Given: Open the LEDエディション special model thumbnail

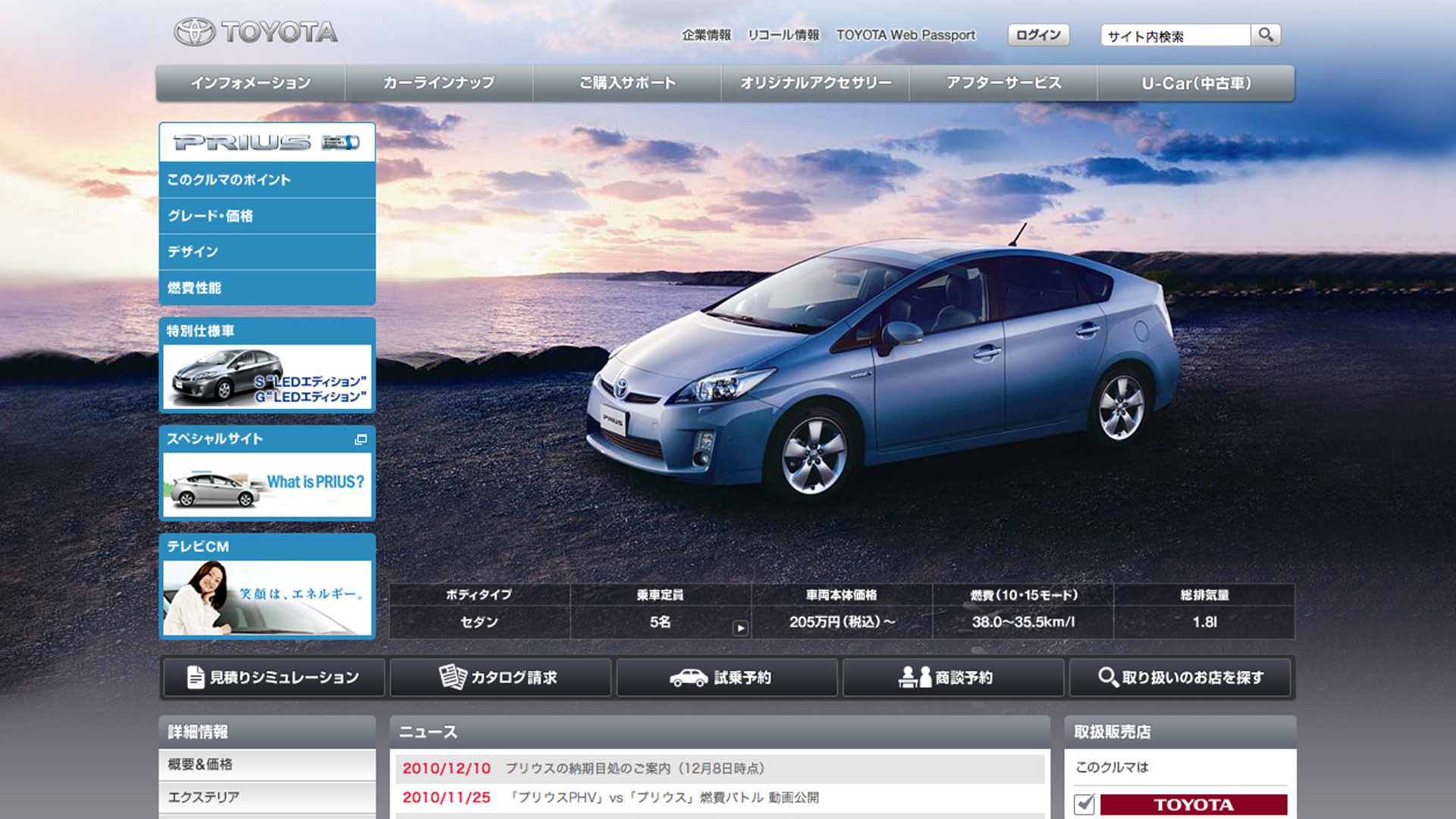Looking at the screenshot, I should click(267, 377).
